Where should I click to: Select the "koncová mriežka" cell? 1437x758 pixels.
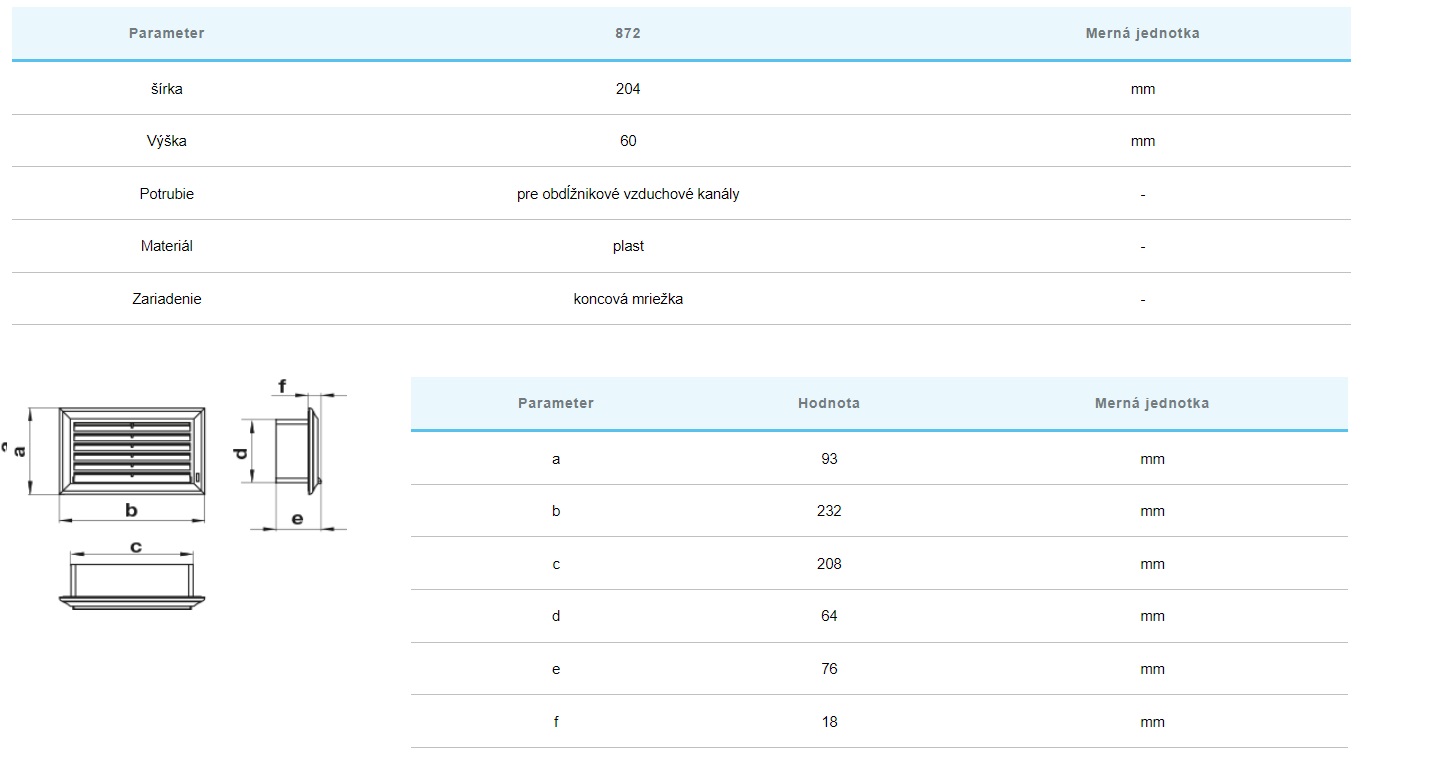(x=628, y=299)
